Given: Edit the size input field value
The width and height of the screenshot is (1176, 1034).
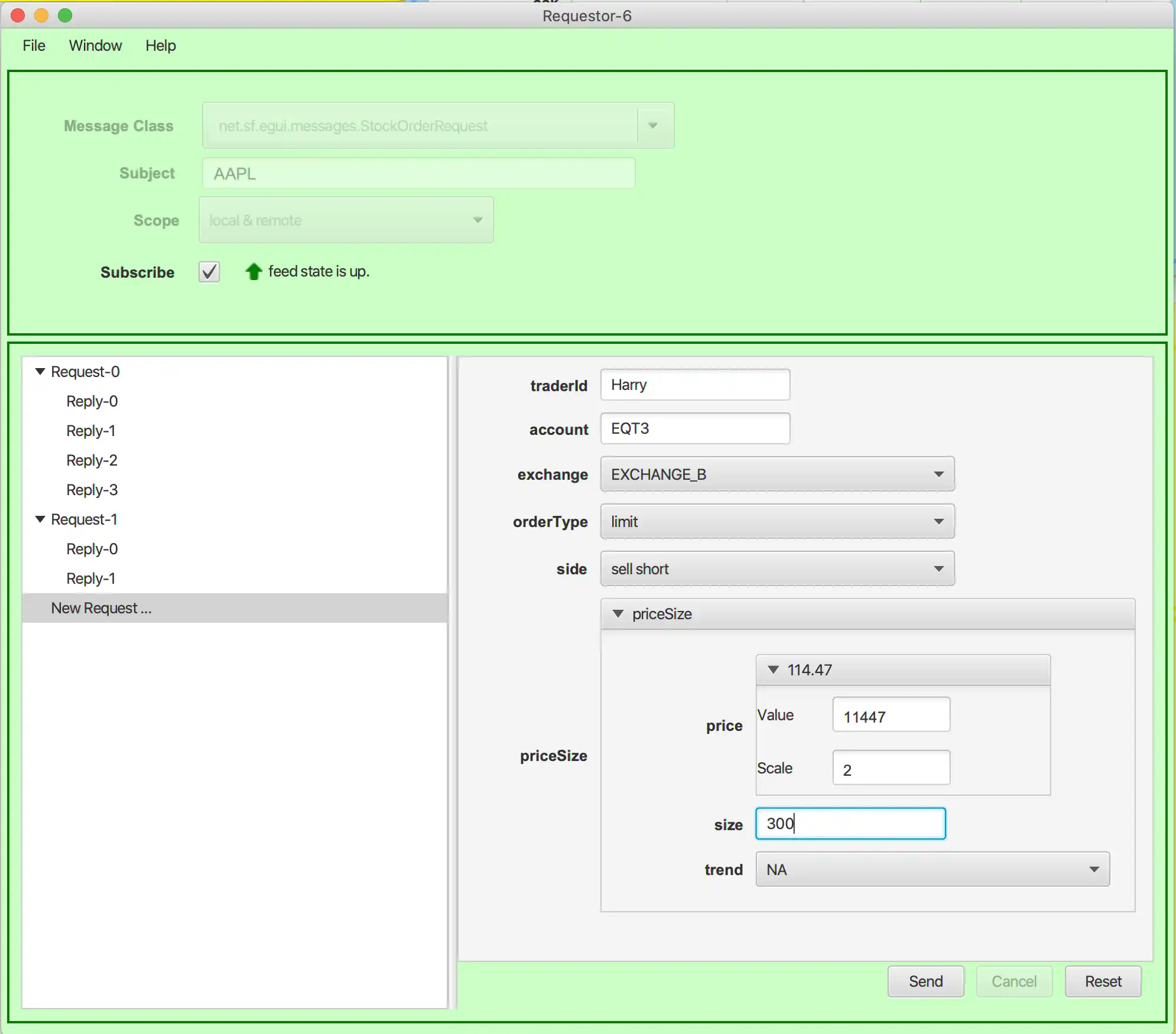Looking at the screenshot, I should (x=850, y=823).
